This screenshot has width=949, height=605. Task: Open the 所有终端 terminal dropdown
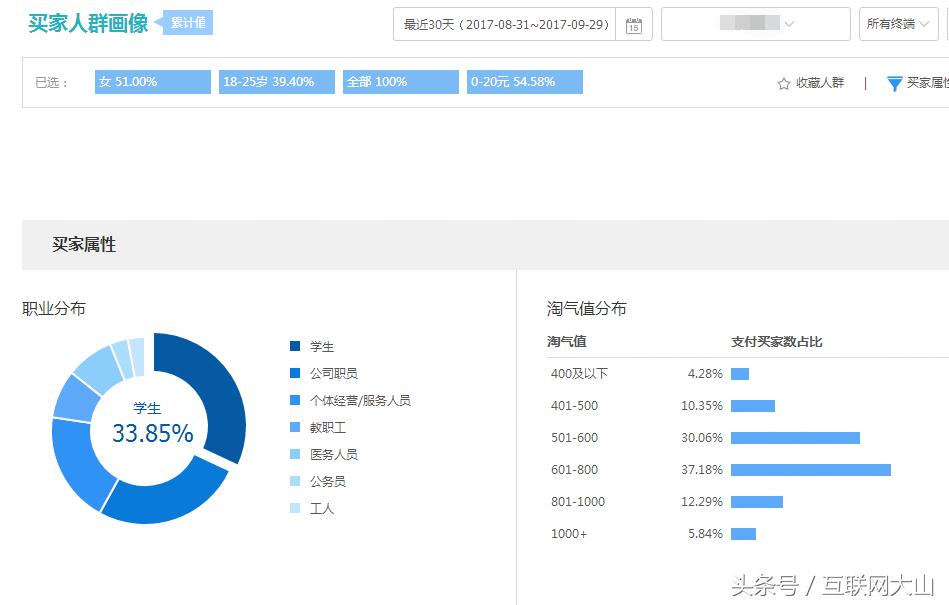(898, 24)
